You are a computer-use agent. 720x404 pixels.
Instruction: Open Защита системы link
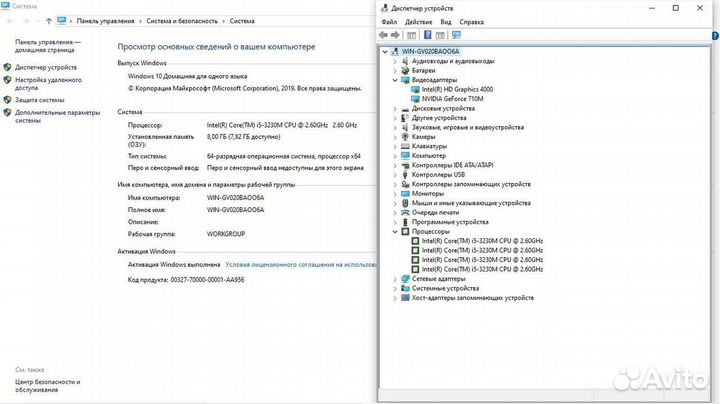point(39,100)
